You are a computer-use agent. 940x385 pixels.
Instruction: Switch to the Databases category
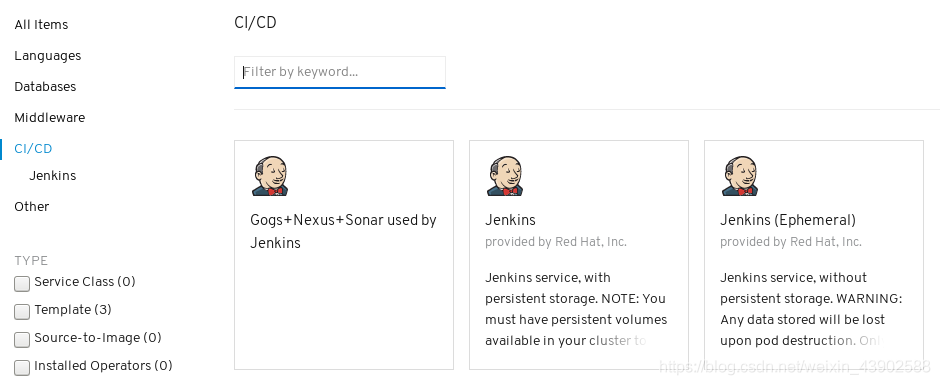46,86
